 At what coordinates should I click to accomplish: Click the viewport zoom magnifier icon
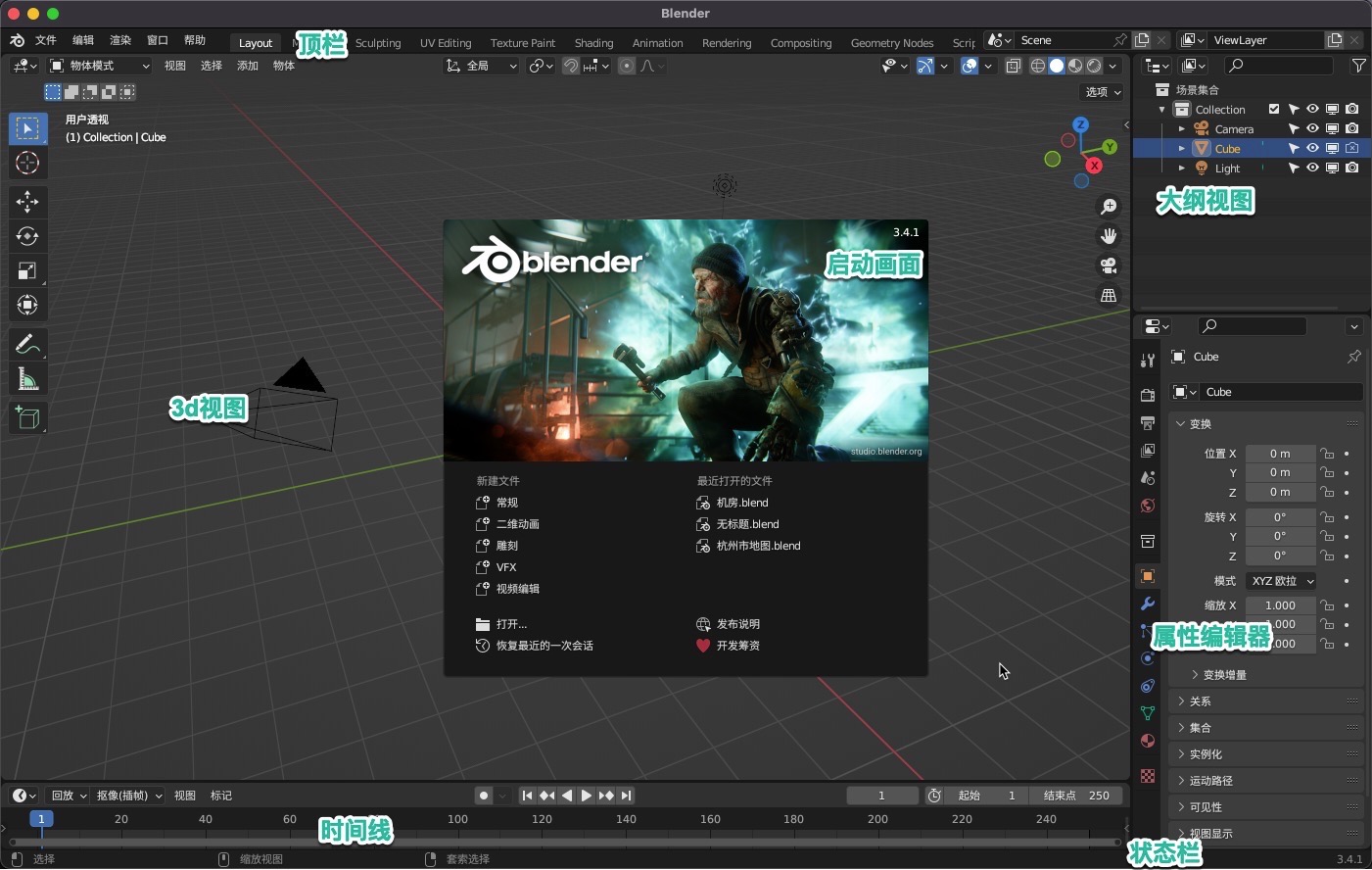pos(1109,207)
